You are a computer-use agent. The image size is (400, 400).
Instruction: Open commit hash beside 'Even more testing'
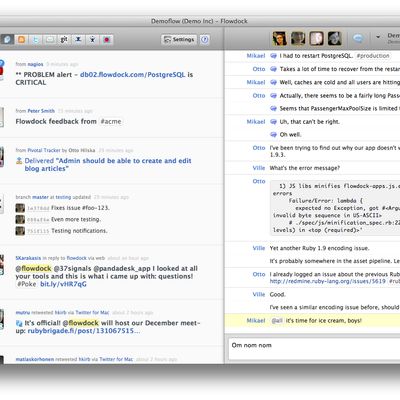pyautogui.click(x=38, y=220)
